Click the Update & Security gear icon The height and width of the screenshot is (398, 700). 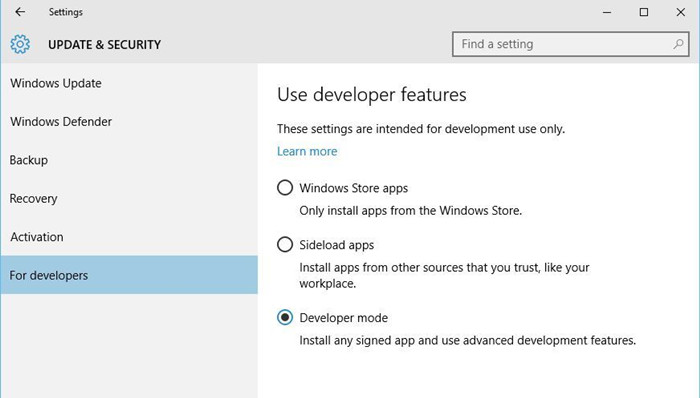pyautogui.click(x=20, y=44)
